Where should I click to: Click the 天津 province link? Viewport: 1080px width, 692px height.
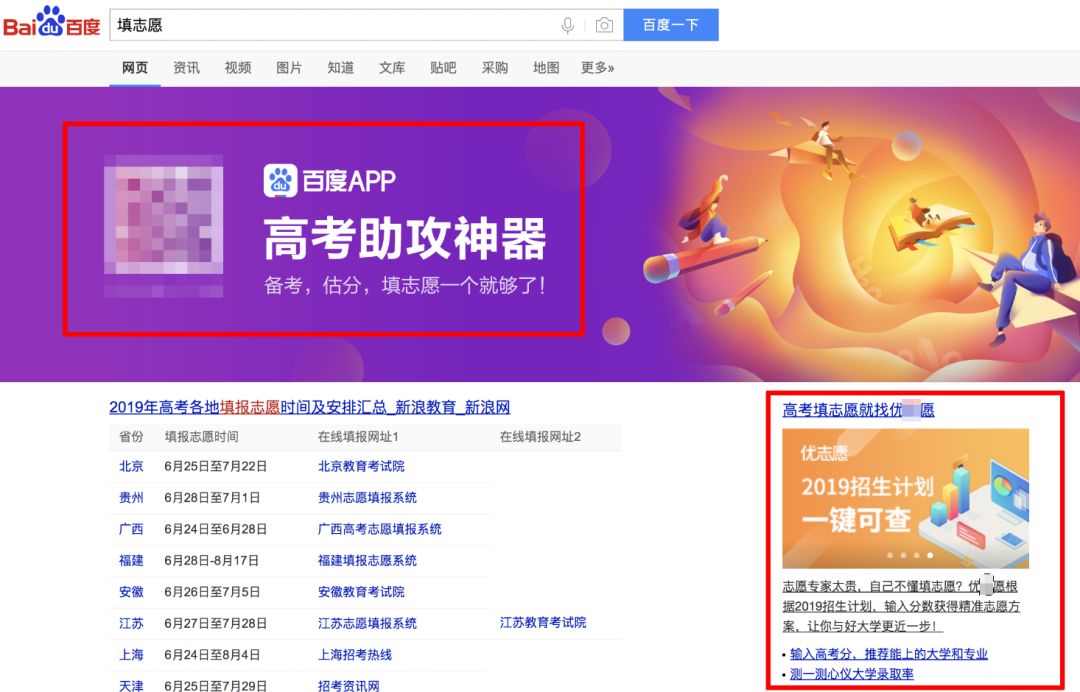pos(131,686)
